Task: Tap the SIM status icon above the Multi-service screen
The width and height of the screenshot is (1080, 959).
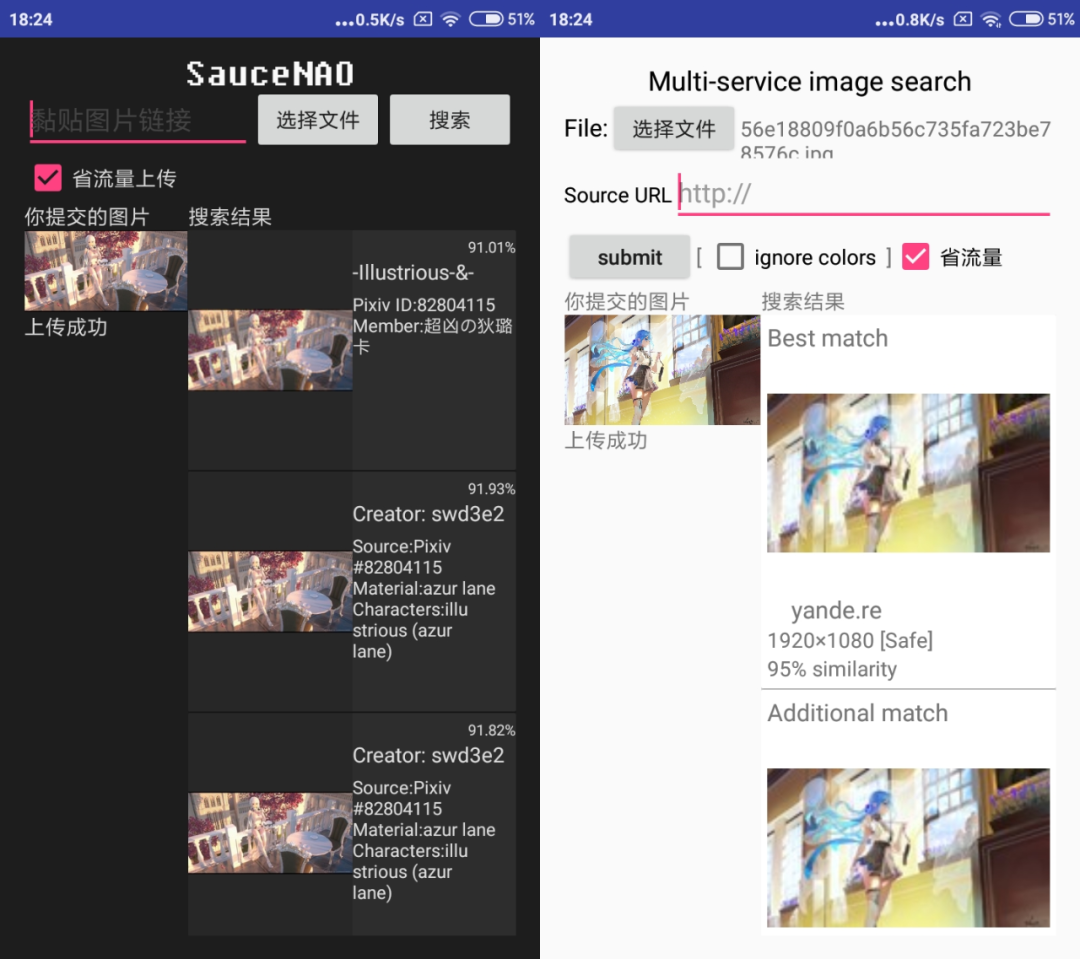Action: pyautogui.click(x=963, y=19)
